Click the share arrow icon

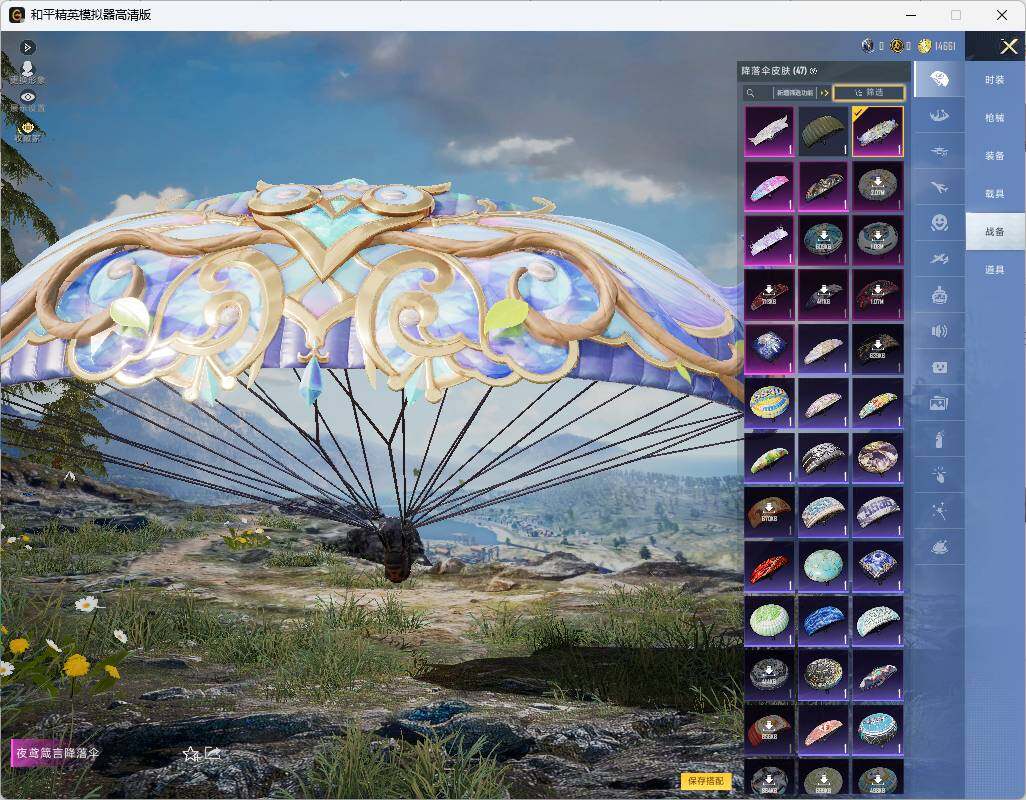212,754
